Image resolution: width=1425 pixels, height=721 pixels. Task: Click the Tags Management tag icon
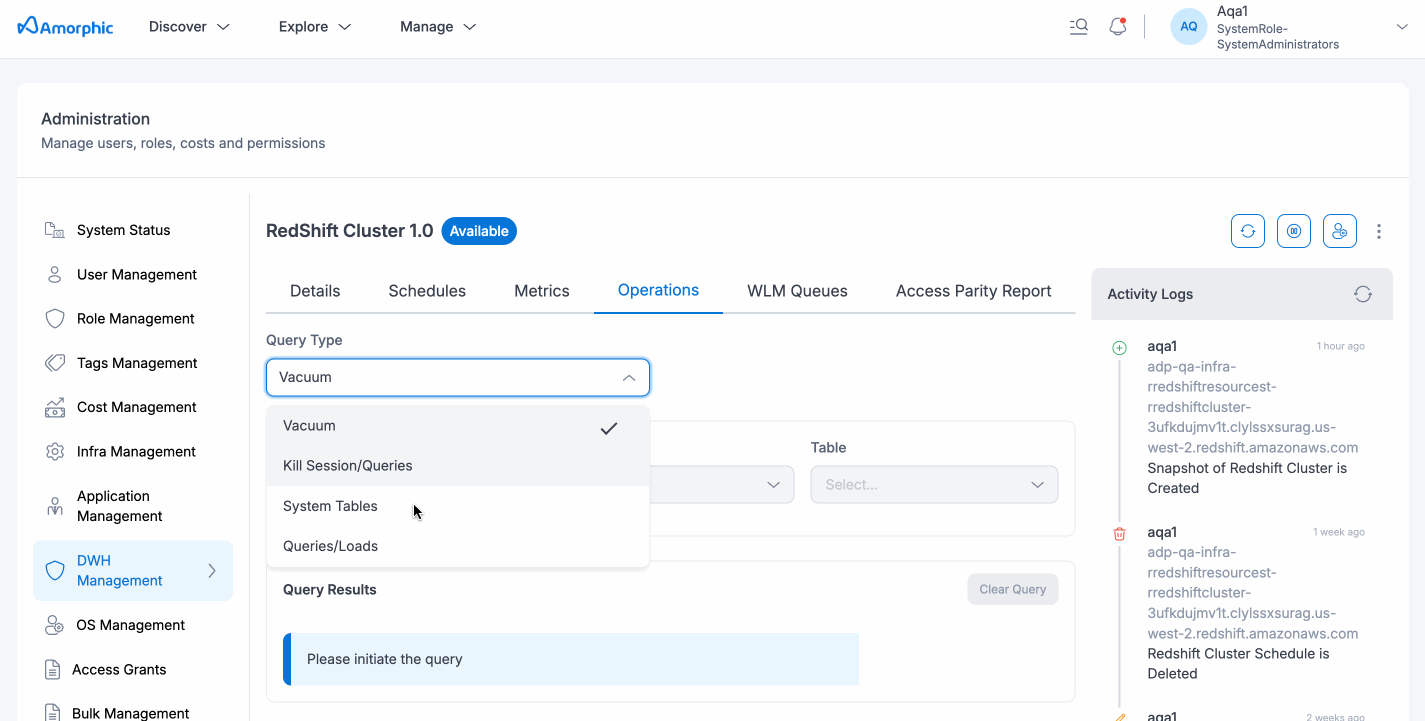[55, 363]
